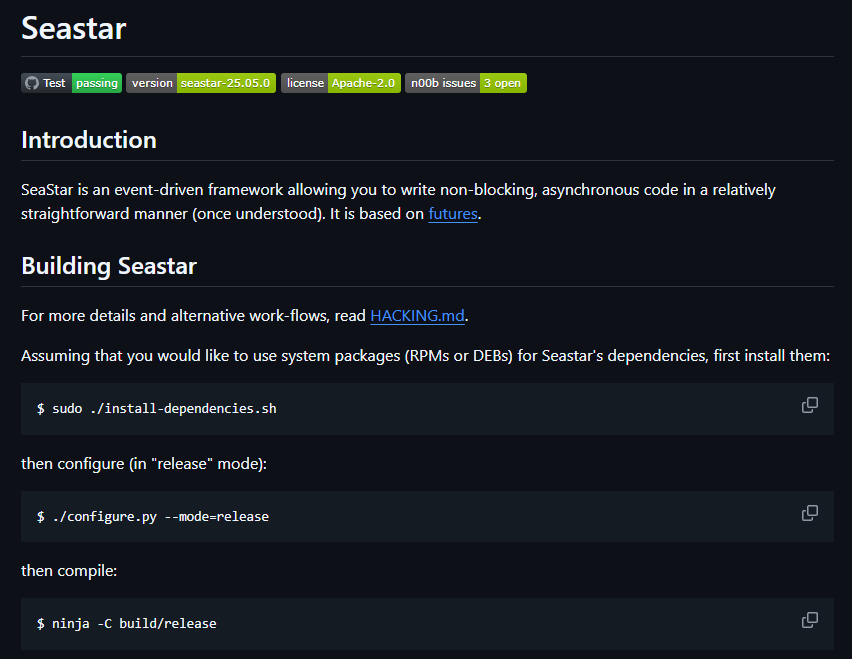Image resolution: width=852 pixels, height=659 pixels.
Task: Click the "then configure" instruction line
Action: (144, 464)
